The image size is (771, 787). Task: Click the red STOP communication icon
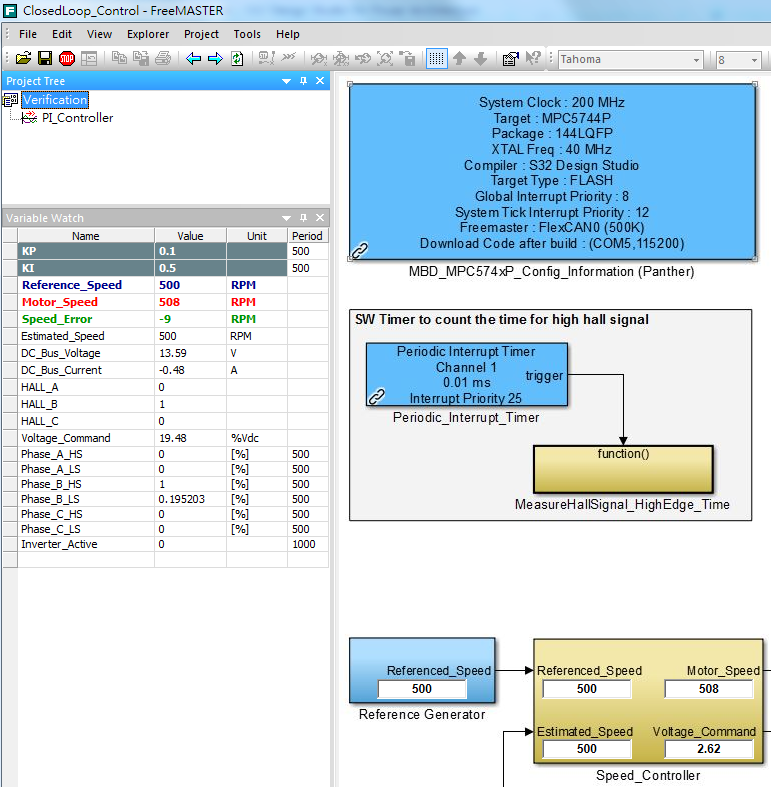(67, 59)
